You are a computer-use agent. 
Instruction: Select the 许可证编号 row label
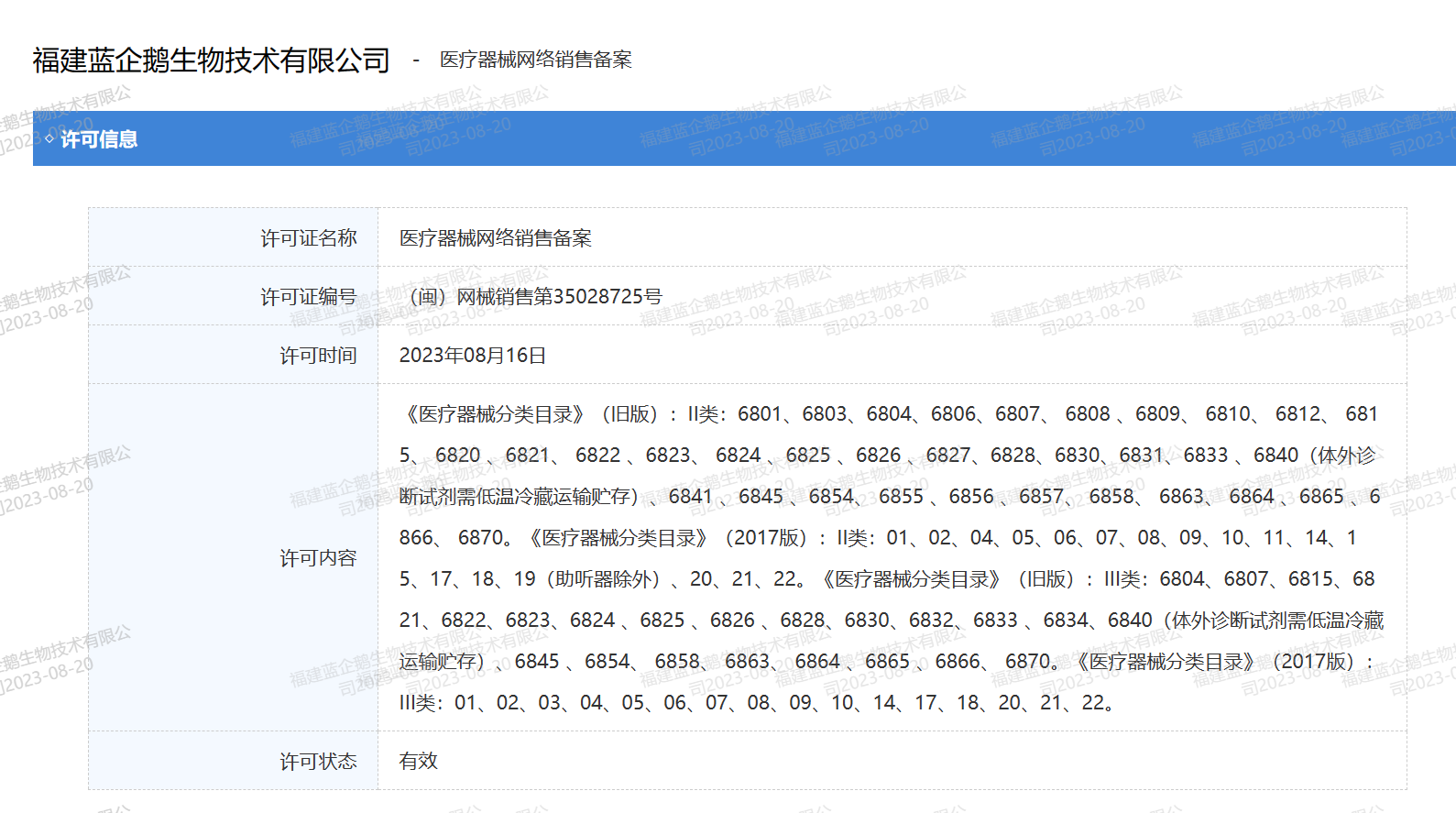click(308, 297)
